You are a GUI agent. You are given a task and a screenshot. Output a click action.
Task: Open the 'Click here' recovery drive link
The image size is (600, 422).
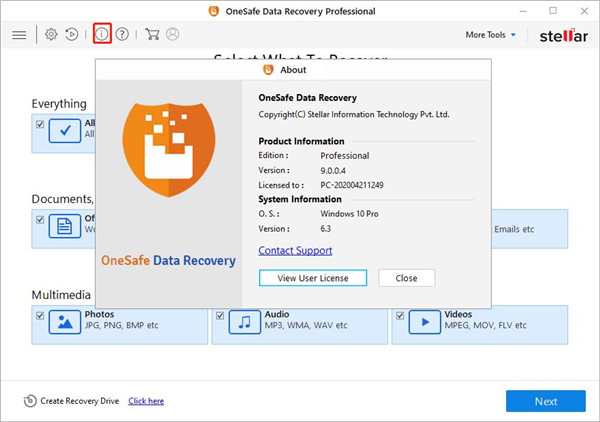tap(146, 401)
